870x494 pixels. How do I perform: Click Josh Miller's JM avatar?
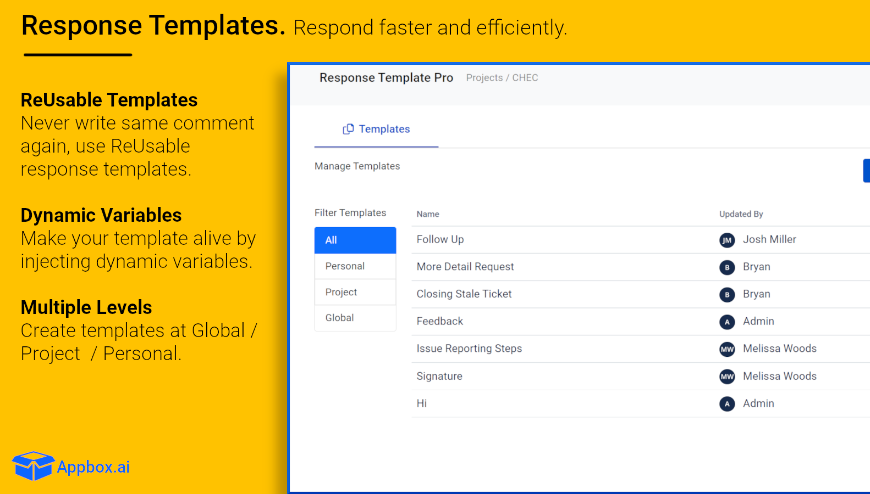tap(727, 240)
